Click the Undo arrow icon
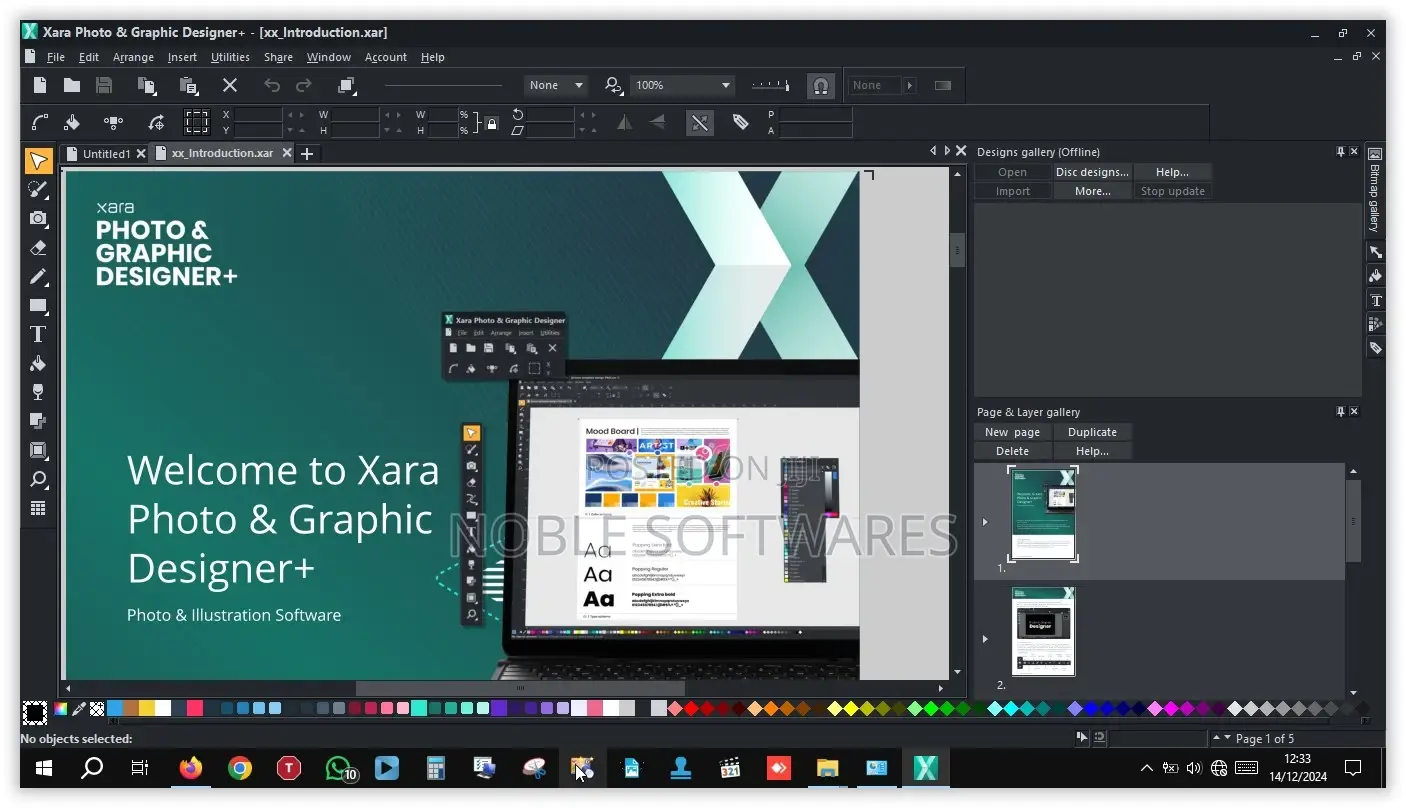This screenshot has width=1406, height=808. tap(272, 85)
